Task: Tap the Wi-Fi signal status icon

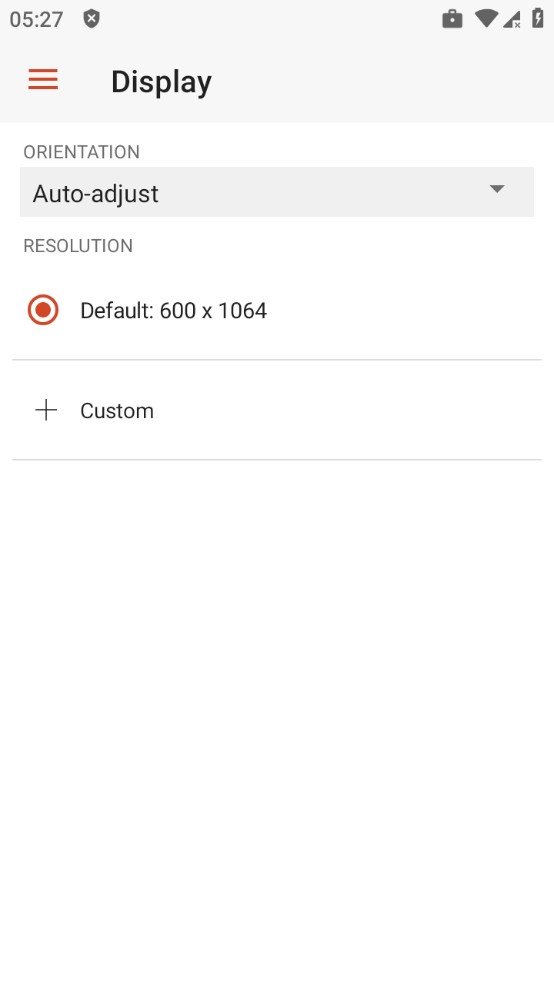Action: [486, 18]
